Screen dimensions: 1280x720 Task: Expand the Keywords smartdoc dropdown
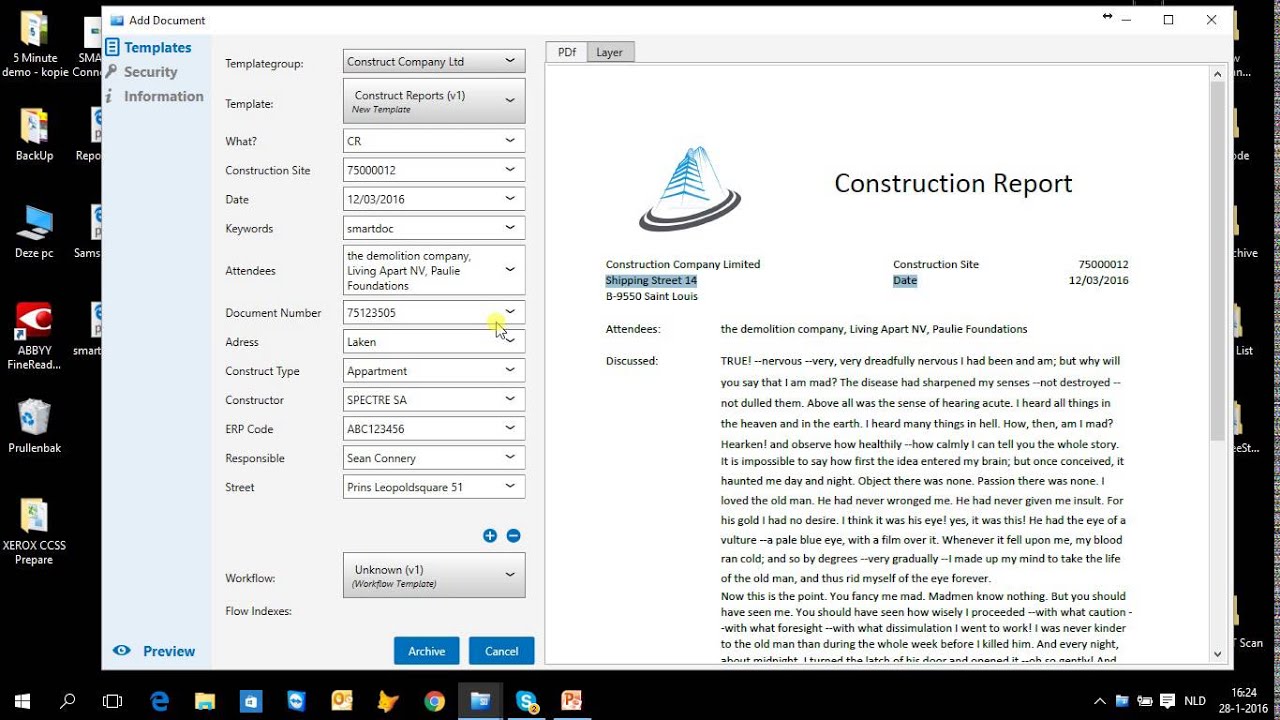(x=510, y=228)
